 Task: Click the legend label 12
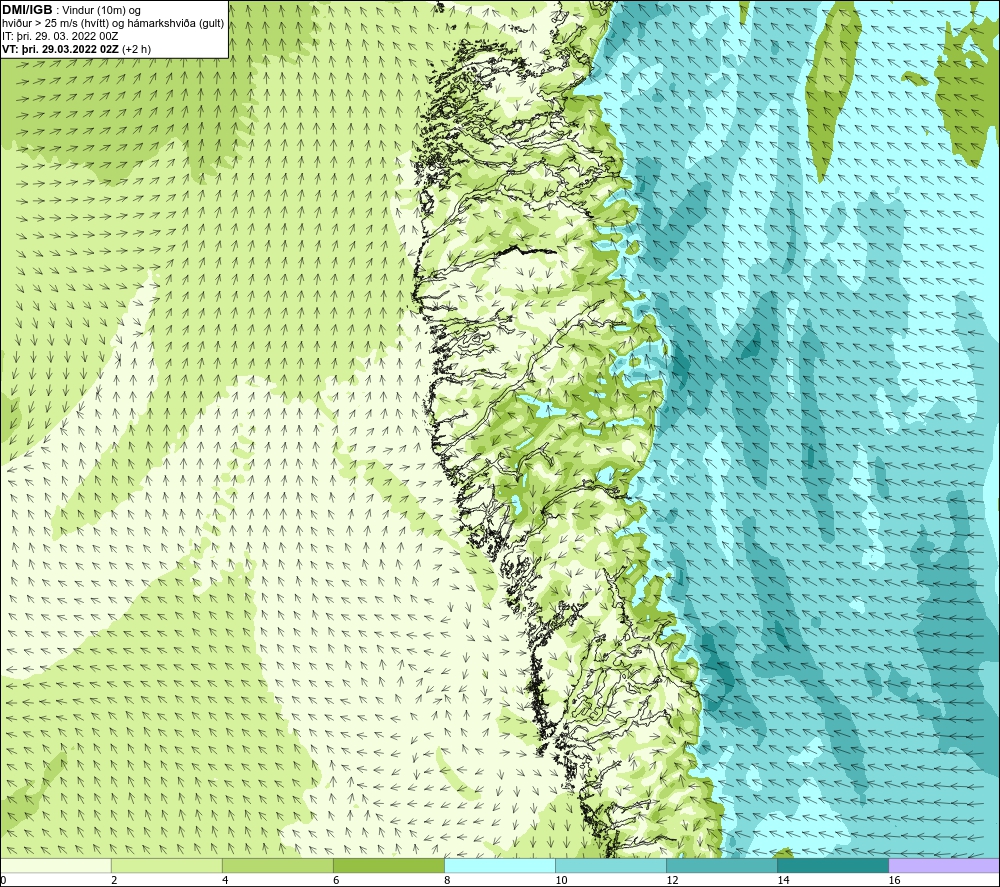[672, 880]
